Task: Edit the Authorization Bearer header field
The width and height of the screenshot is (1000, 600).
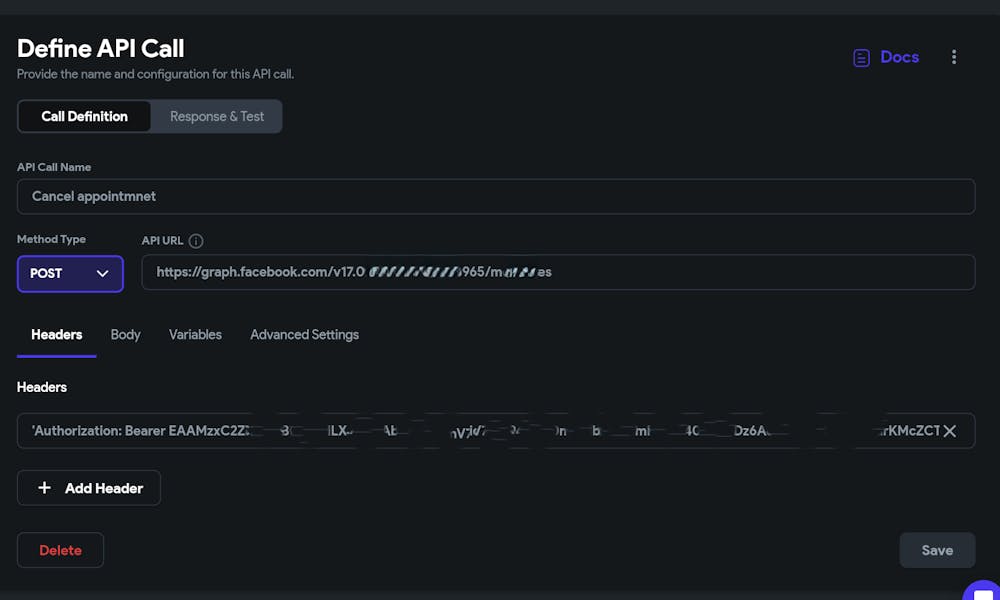Action: [x=480, y=431]
